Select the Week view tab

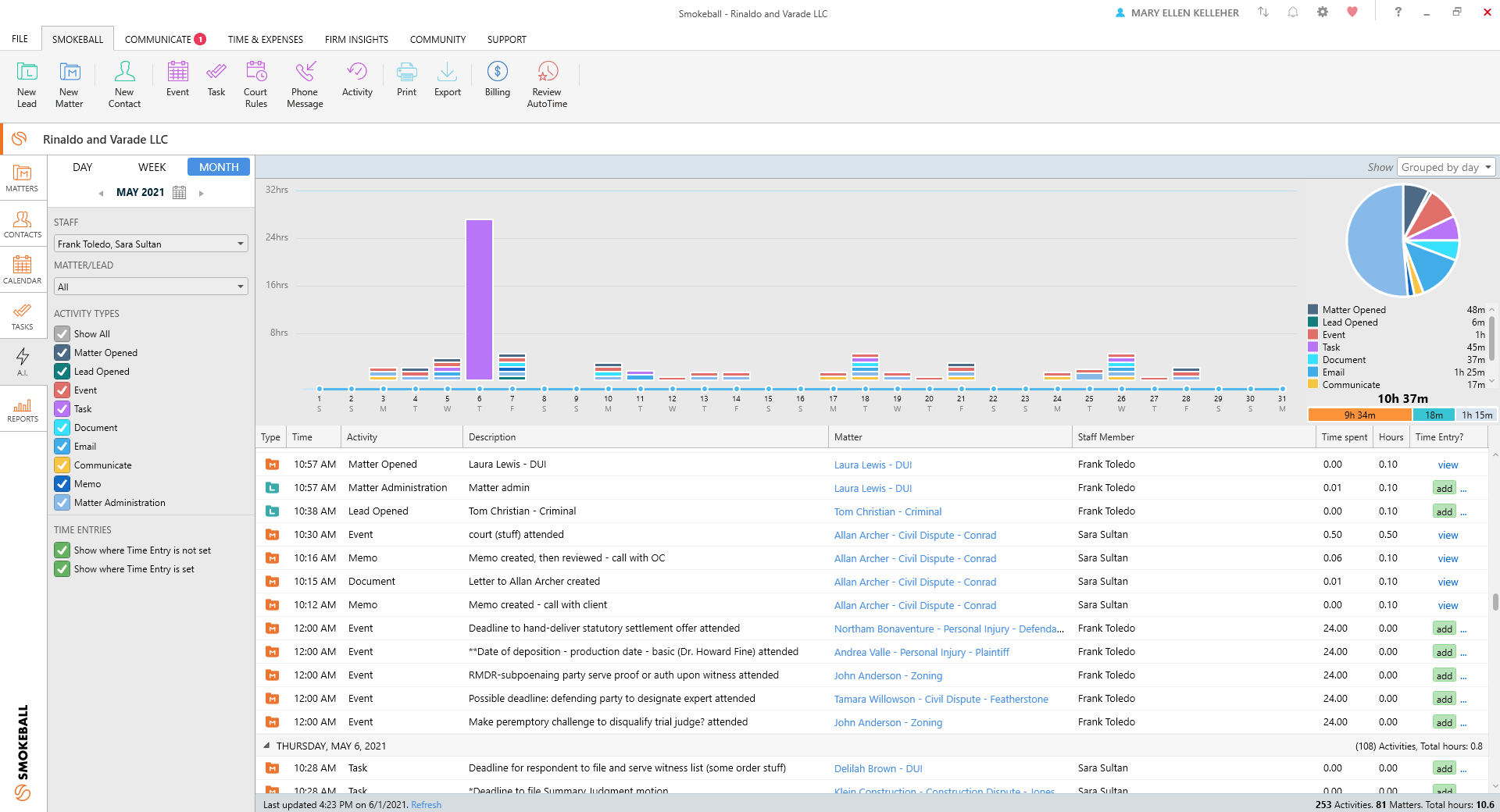(x=152, y=167)
